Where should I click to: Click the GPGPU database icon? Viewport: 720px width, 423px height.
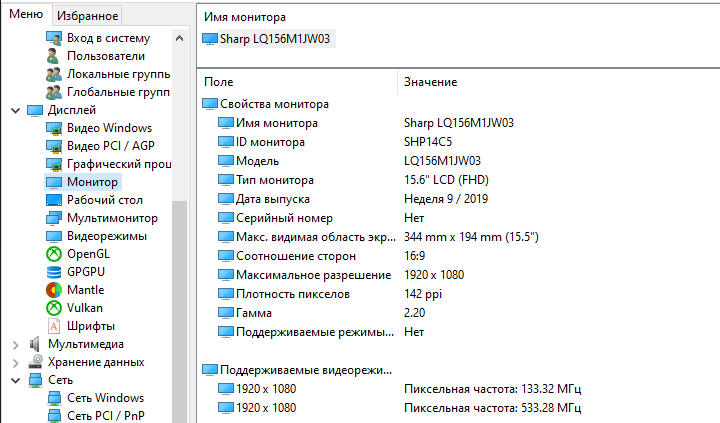tap(54, 272)
